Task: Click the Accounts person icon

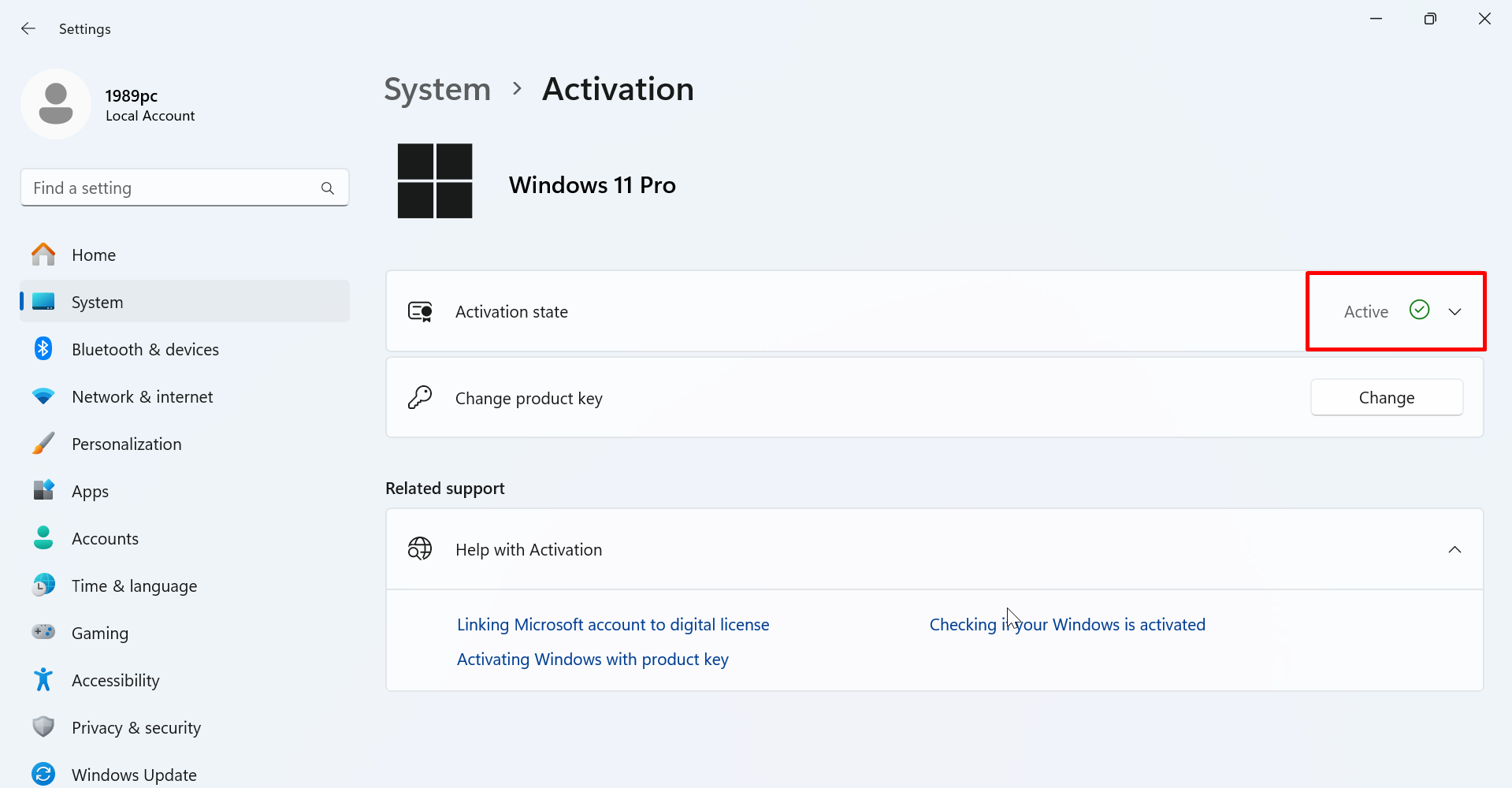Action: (x=43, y=538)
